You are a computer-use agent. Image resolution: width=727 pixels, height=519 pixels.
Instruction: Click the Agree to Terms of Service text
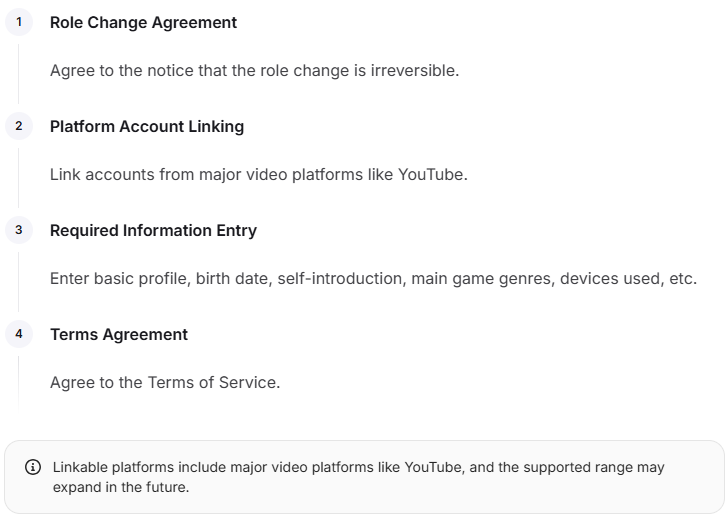point(165,382)
